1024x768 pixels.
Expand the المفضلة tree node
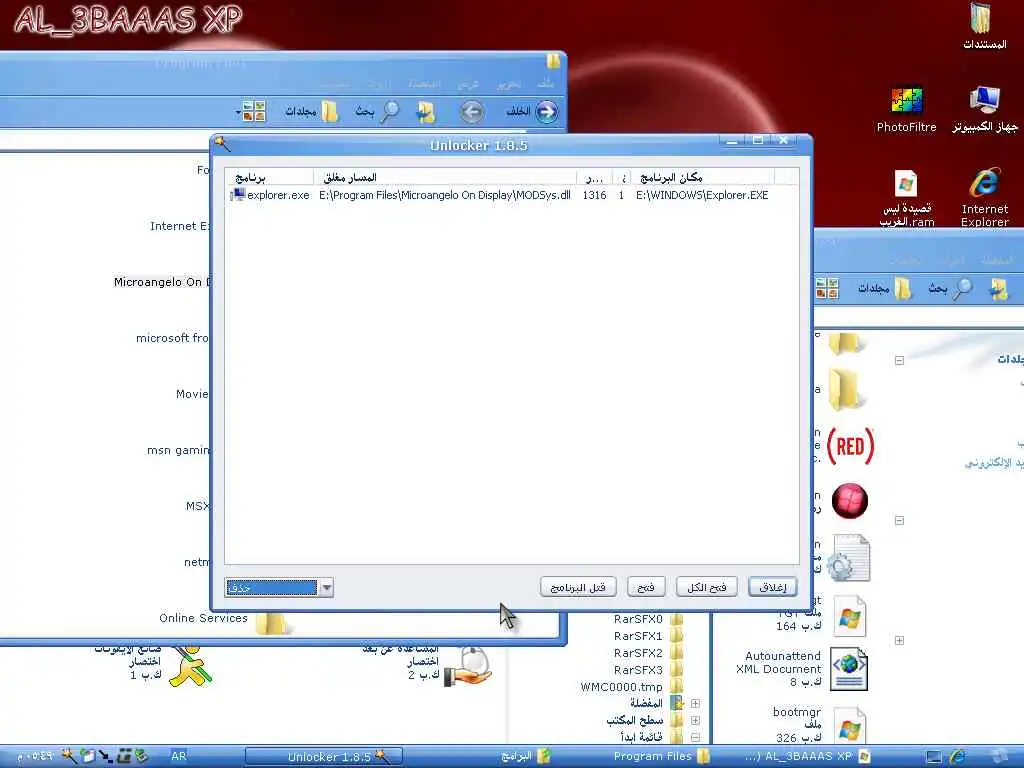click(x=695, y=703)
